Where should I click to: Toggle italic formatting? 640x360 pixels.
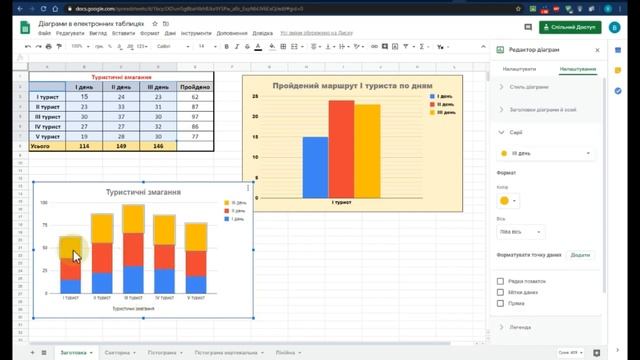coord(237,47)
